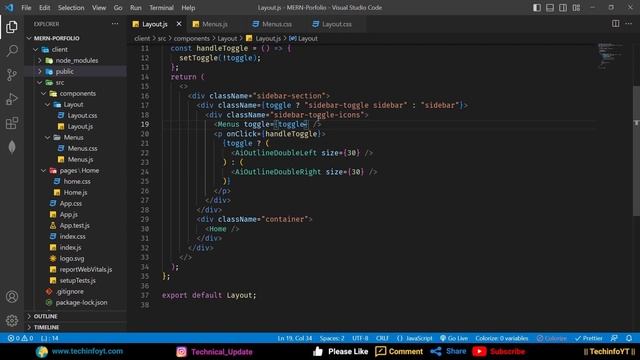Close the Layout.js tab
640x360 pixels.
click(x=179, y=24)
